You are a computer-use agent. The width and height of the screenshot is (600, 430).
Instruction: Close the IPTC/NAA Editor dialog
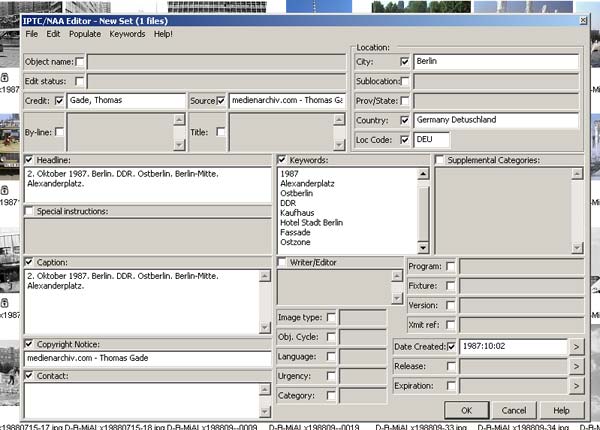point(582,20)
